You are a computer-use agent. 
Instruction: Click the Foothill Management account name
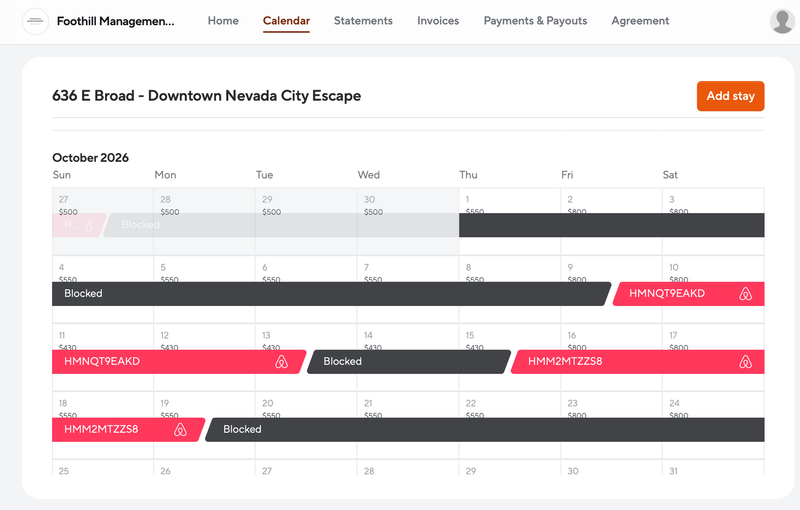[115, 21]
